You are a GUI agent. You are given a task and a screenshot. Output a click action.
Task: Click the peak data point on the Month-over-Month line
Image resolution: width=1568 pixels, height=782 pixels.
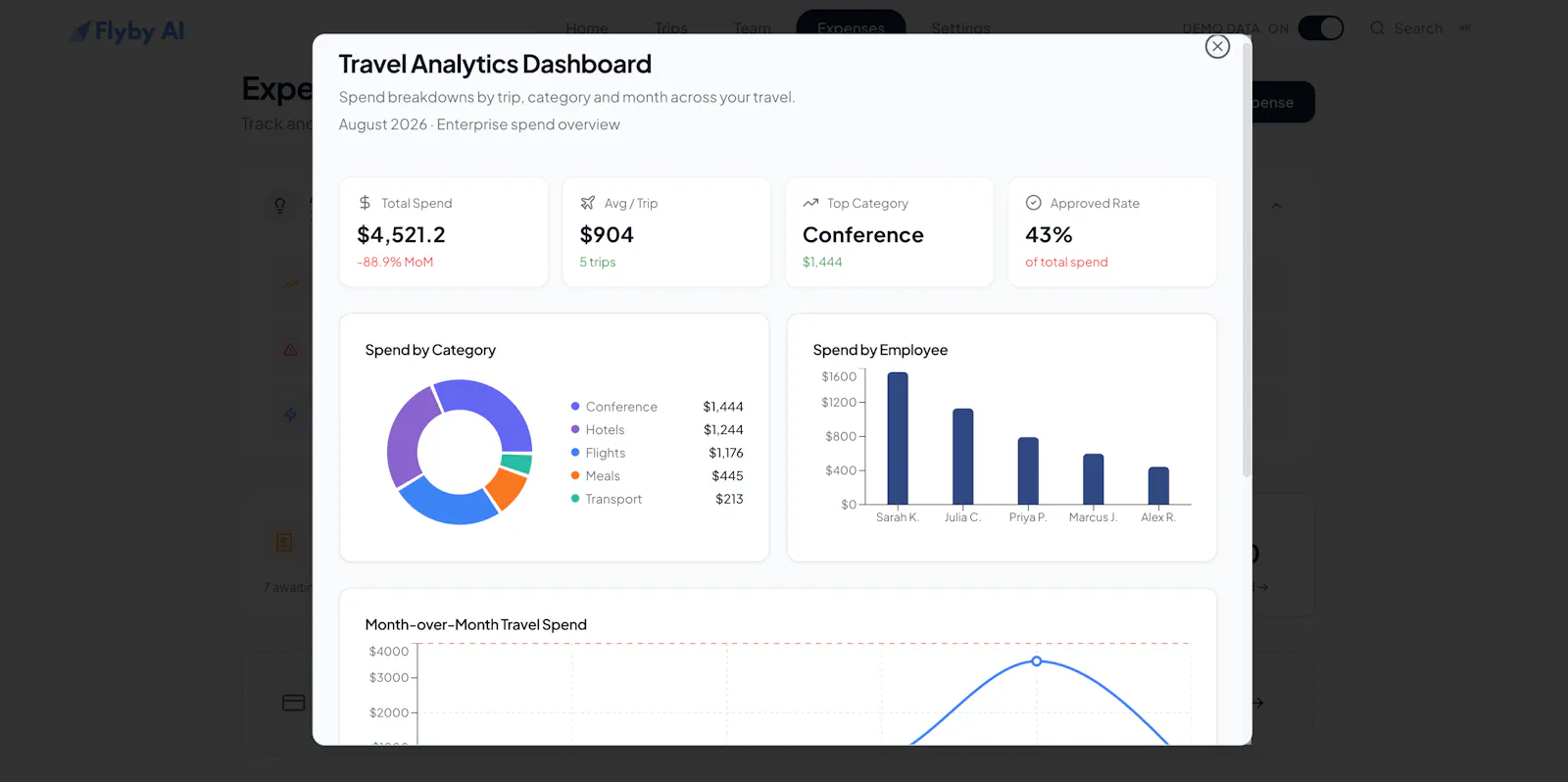tap(1037, 661)
